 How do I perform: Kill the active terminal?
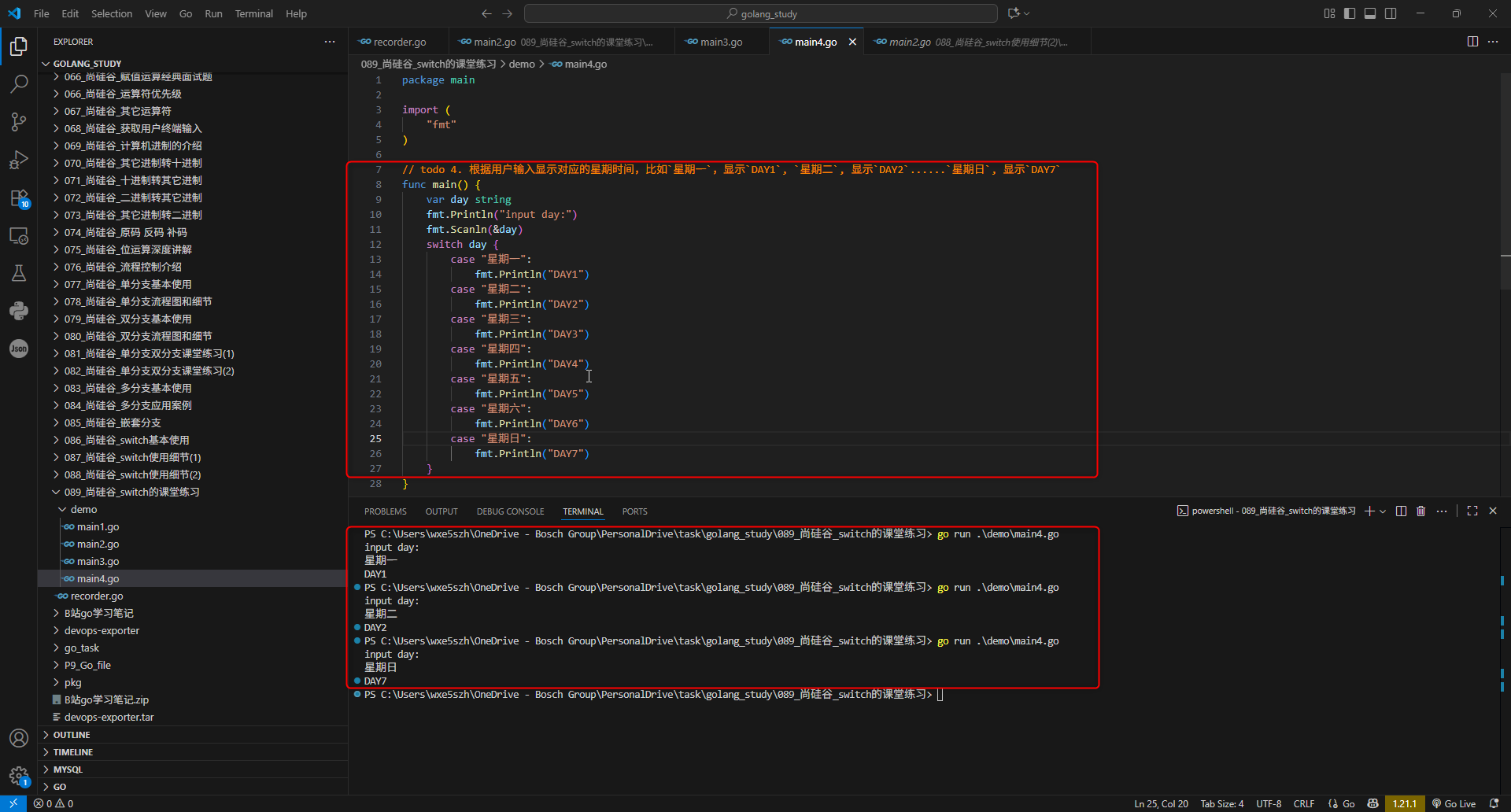click(x=1421, y=511)
